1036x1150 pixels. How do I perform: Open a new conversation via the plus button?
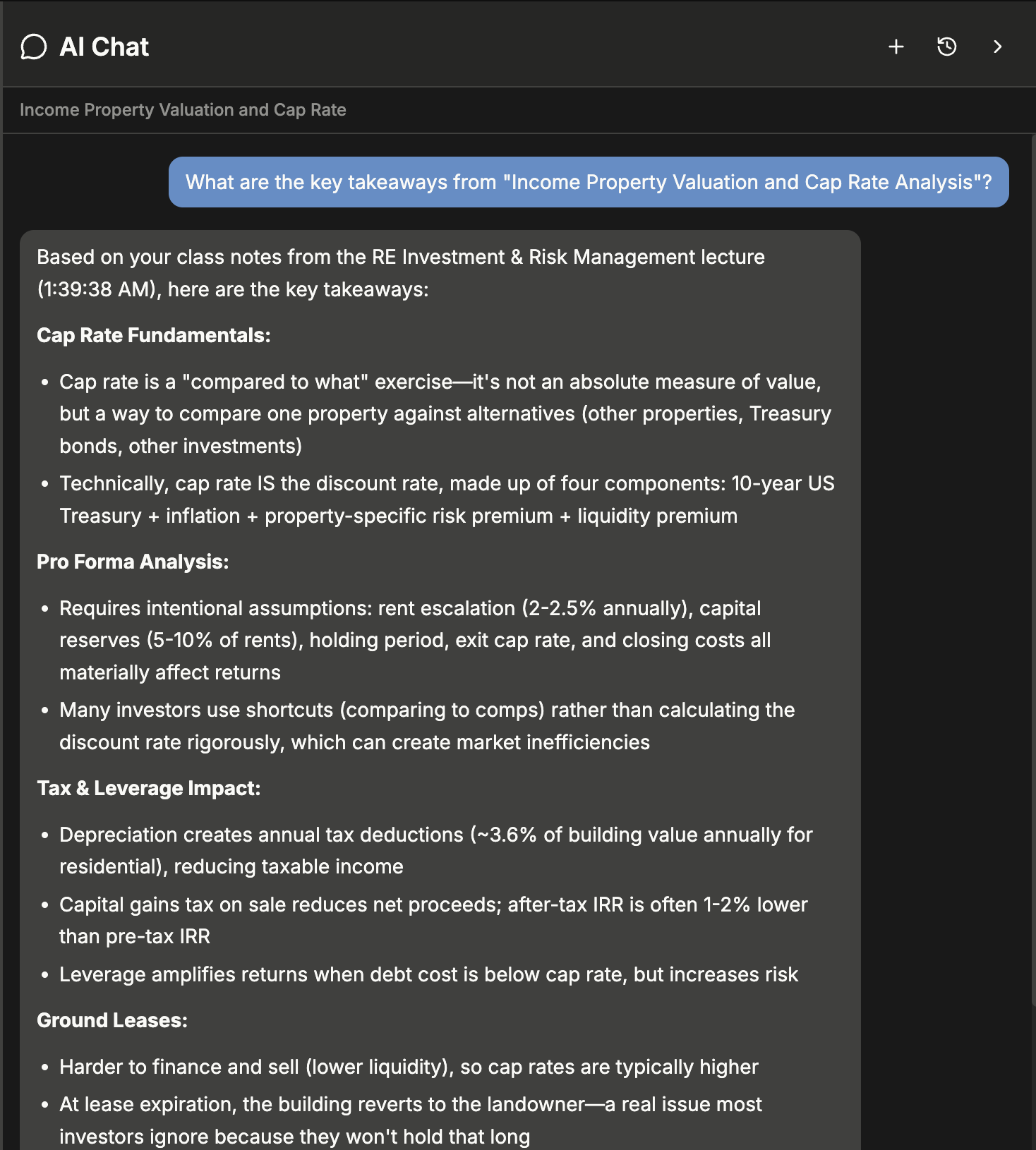895,47
